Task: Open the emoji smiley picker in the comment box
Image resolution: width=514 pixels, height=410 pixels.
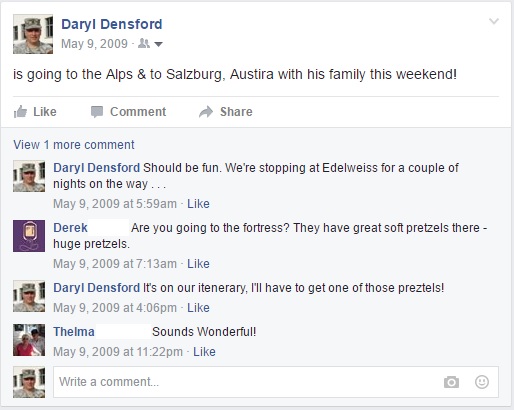Action: click(x=482, y=382)
